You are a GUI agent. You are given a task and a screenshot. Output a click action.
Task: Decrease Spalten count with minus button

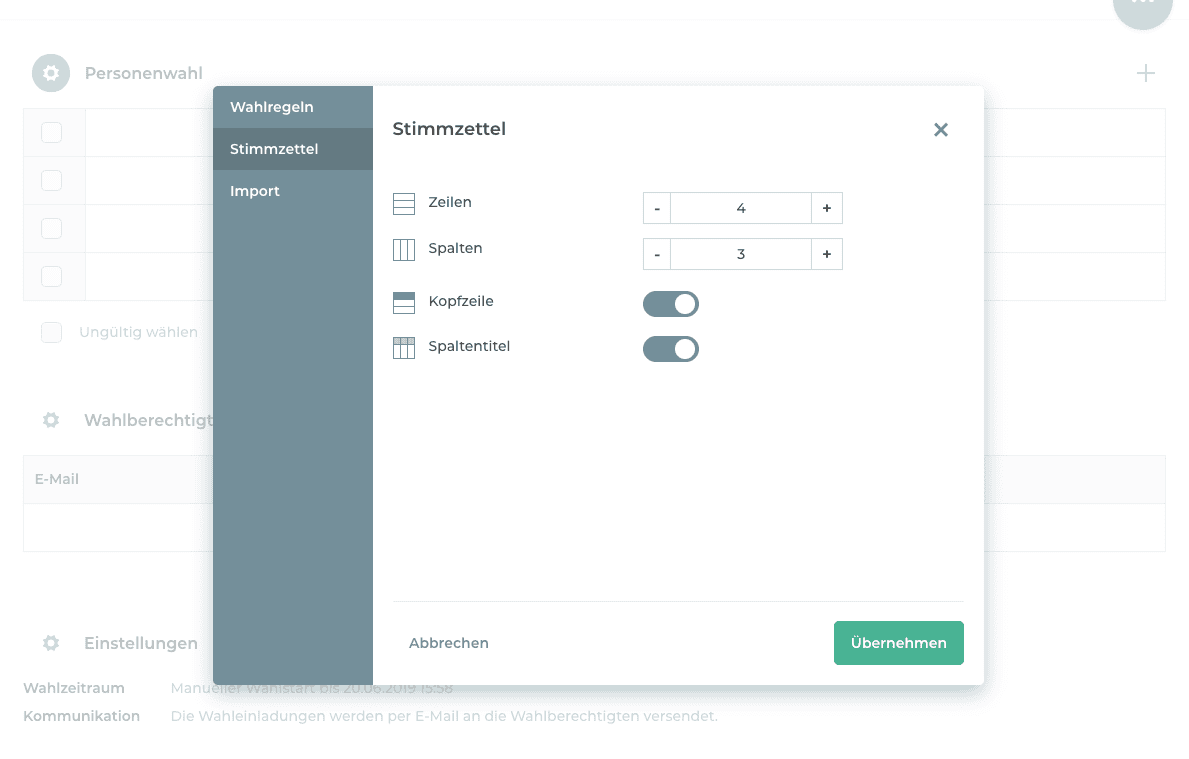tap(657, 254)
